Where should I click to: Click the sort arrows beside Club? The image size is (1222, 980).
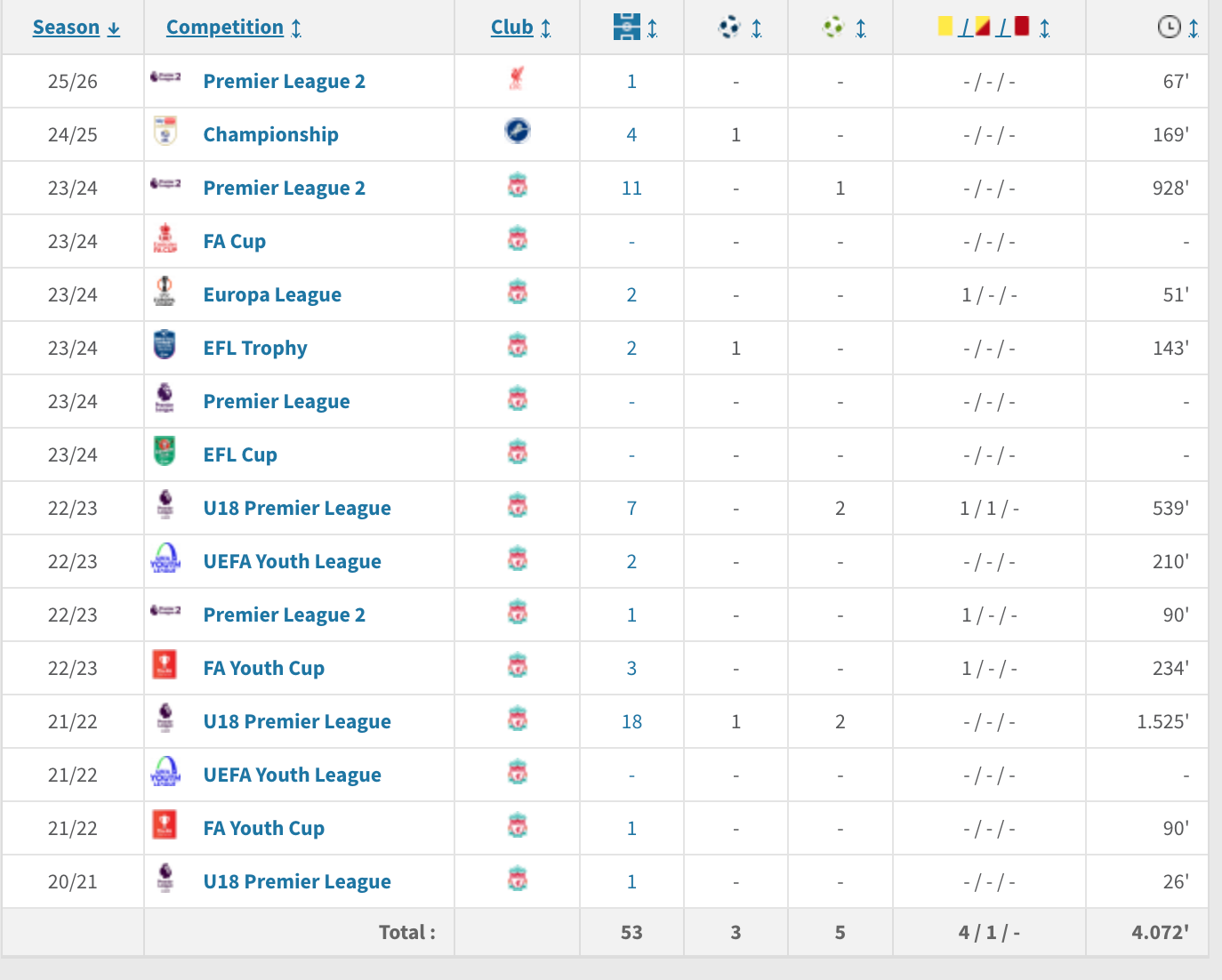tap(546, 28)
